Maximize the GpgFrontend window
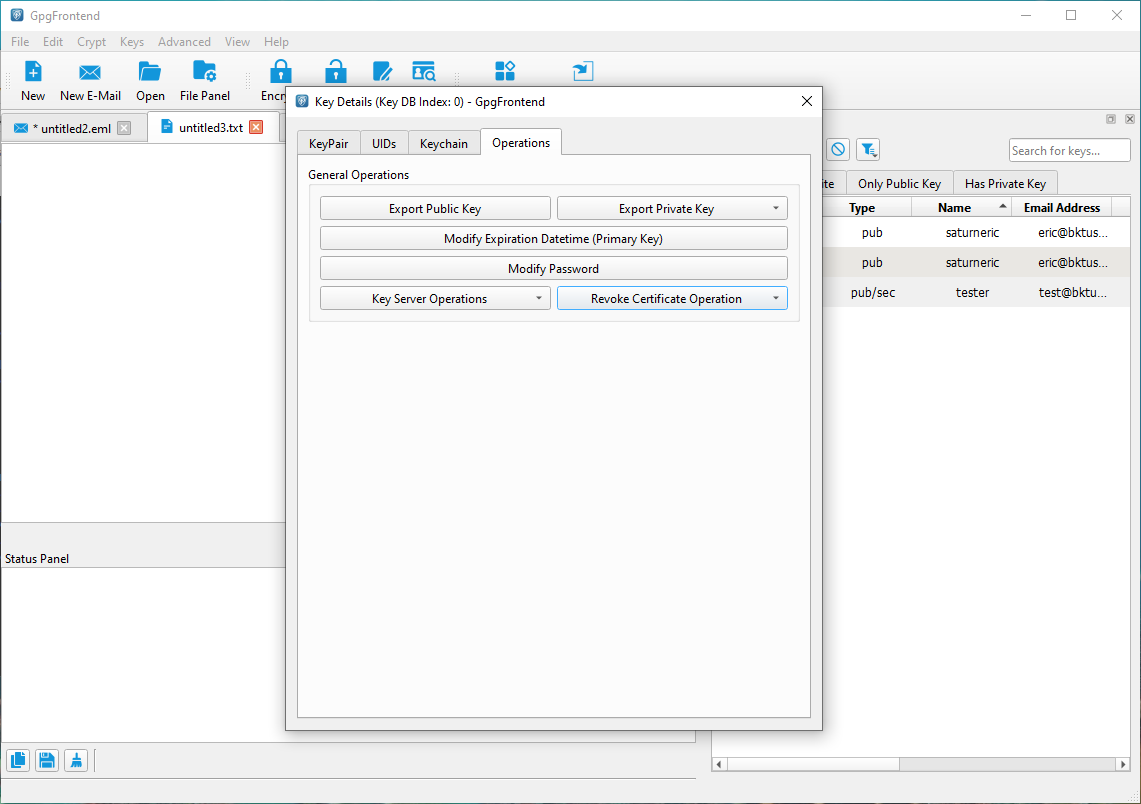Viewport: 1141px width, 804px height. 1070,15
